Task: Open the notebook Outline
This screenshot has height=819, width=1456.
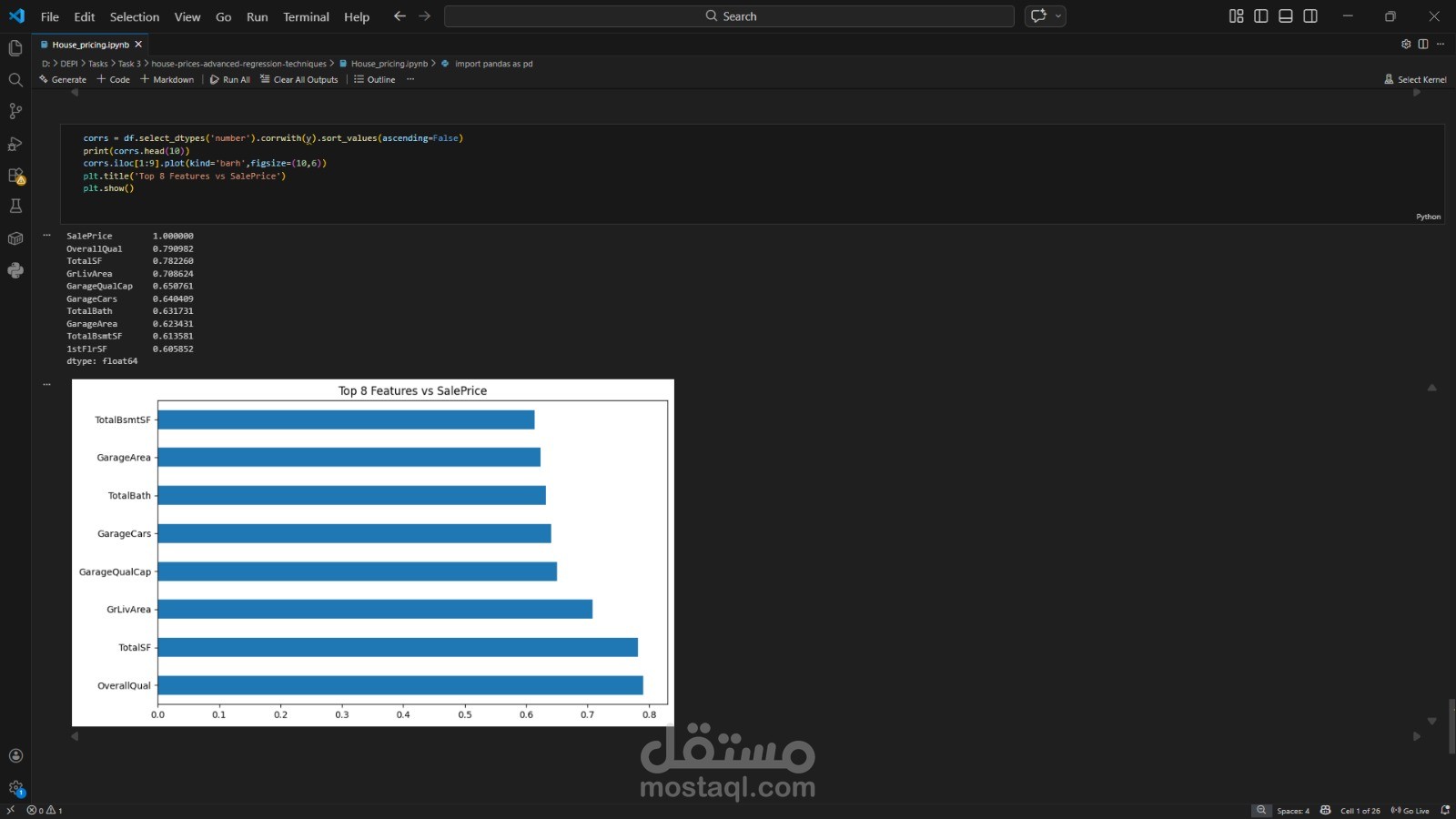Action: (375, 79)
